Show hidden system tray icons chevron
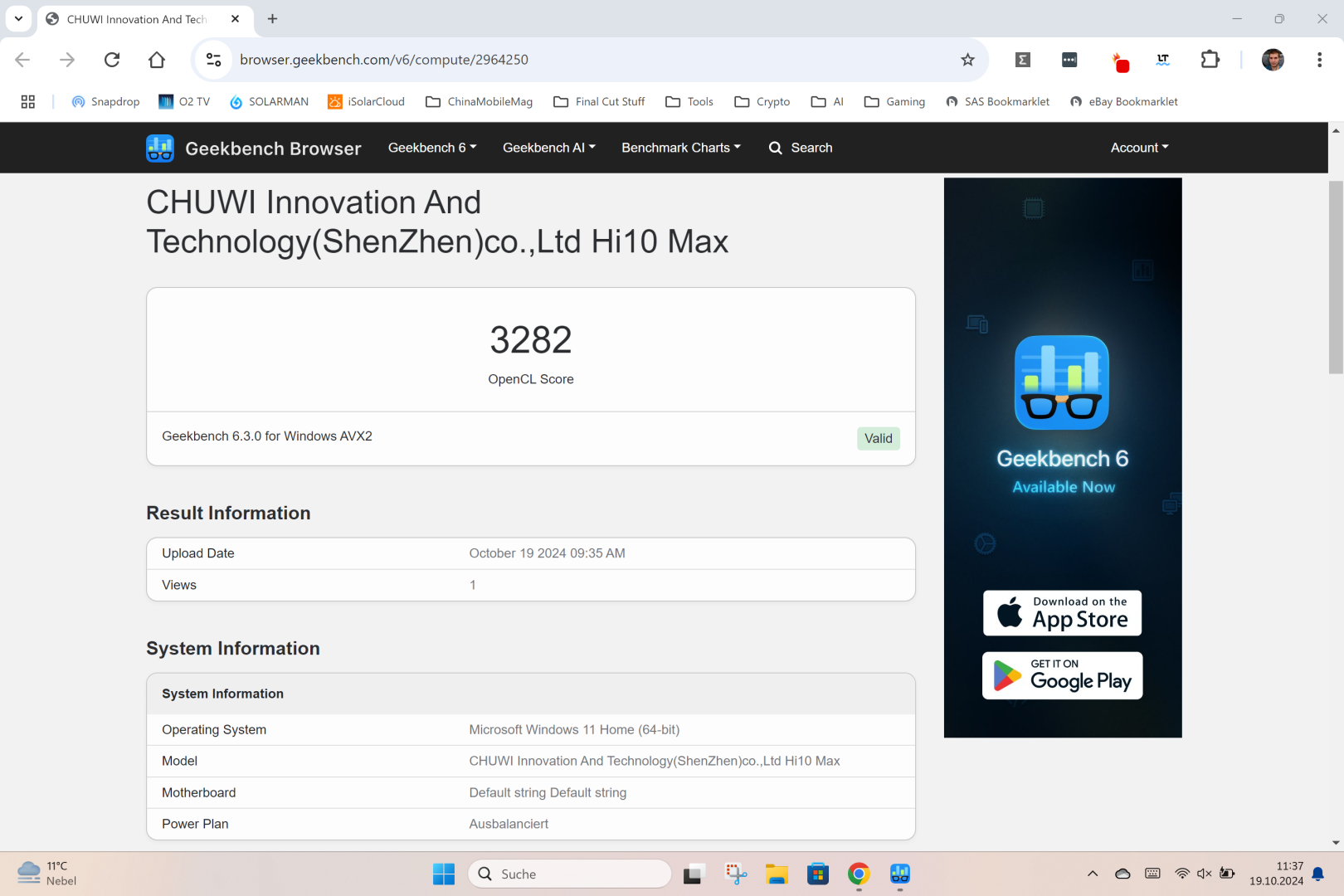 click(1093, 874)
